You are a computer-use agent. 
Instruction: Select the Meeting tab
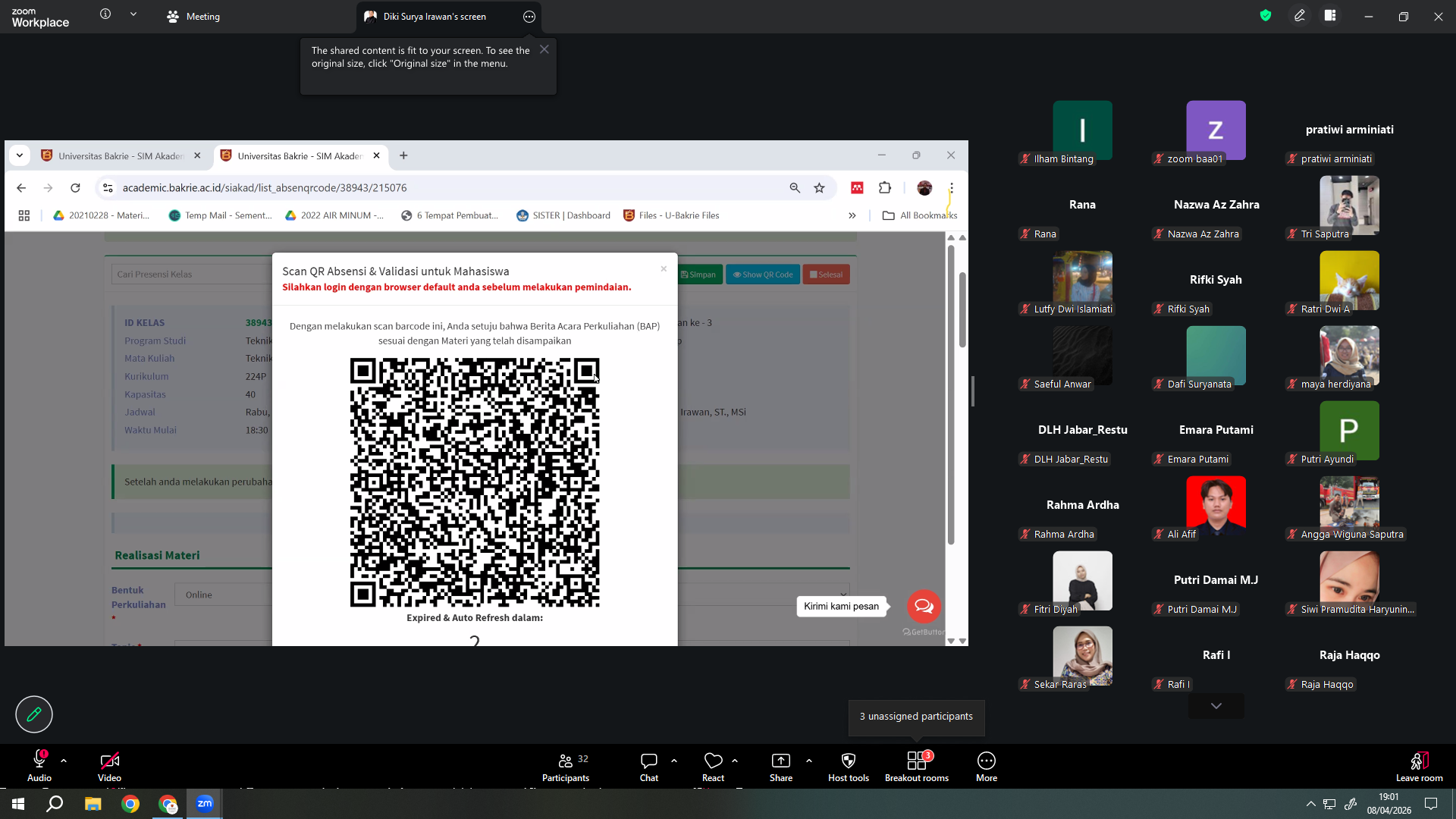(x=193, y=17)
